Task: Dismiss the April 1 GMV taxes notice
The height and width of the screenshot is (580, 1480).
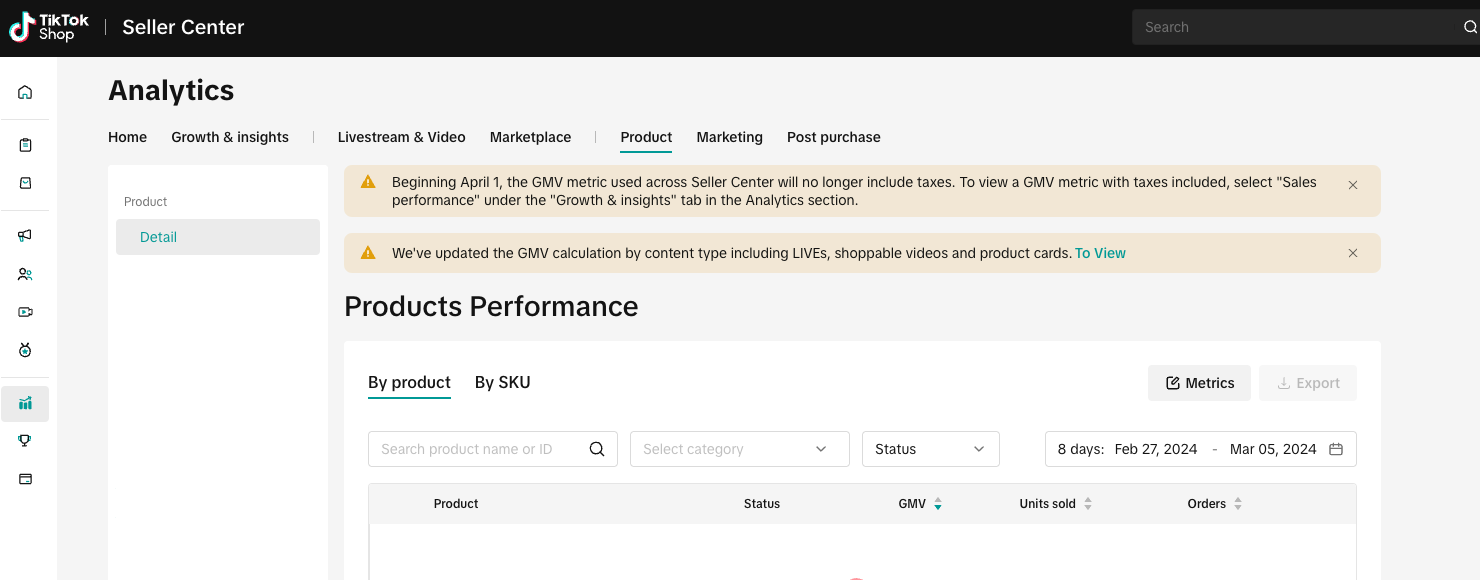Action: coord(1352,185)
